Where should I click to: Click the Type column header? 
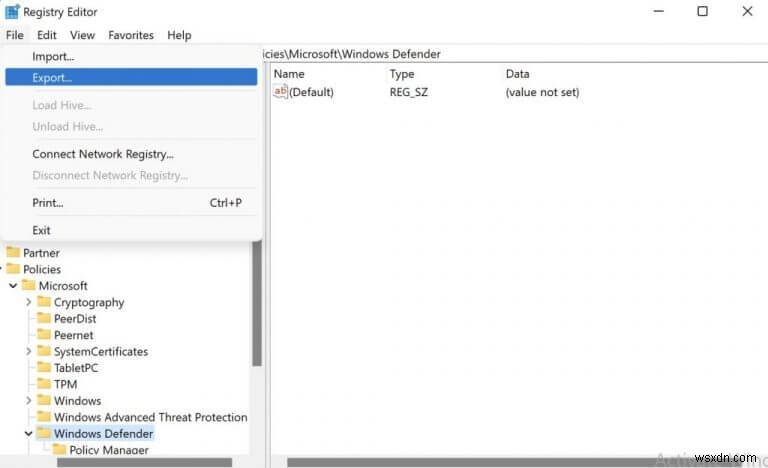click(402, 74)
